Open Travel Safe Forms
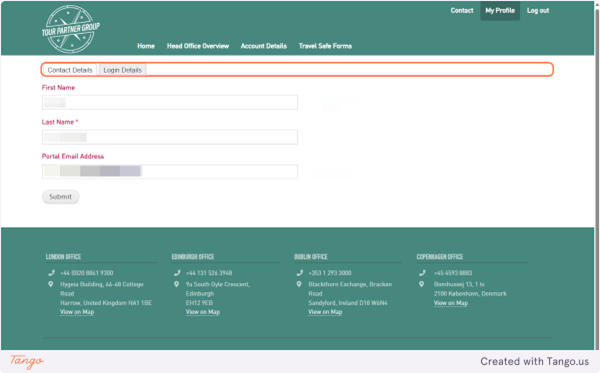This screenshot has width=600, height=373. 325,46
